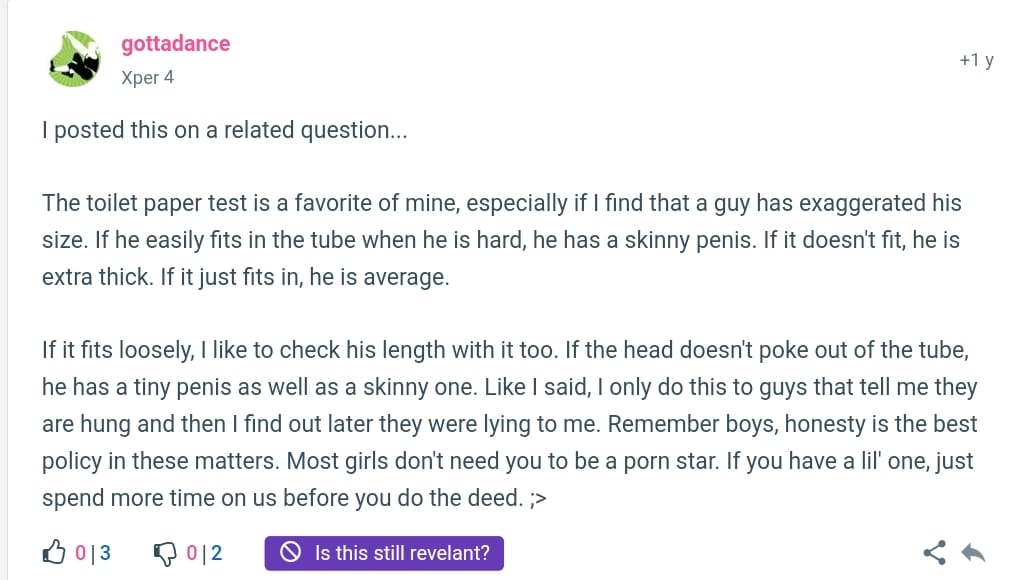This screenshot has height=580, width=1021.
Task: Click the thumbs up icon
Action: pos(54,552)
